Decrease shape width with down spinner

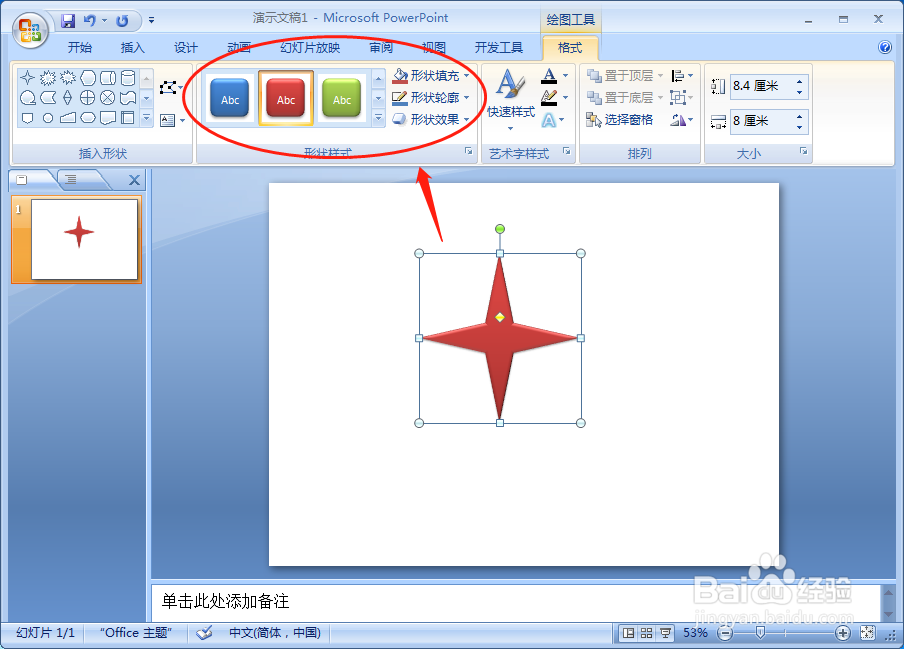click(x=800, y=127)
